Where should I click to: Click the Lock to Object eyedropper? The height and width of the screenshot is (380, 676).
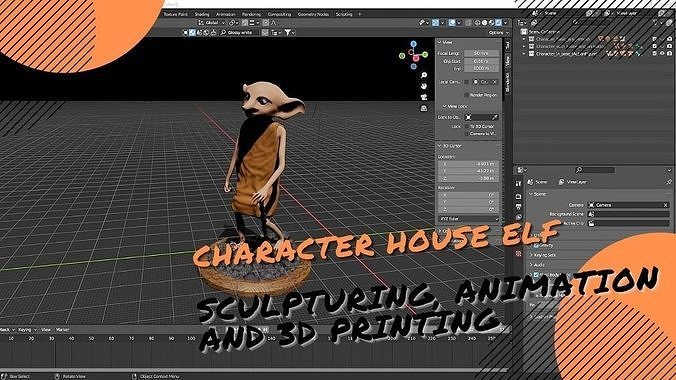[x=495, y=117]
